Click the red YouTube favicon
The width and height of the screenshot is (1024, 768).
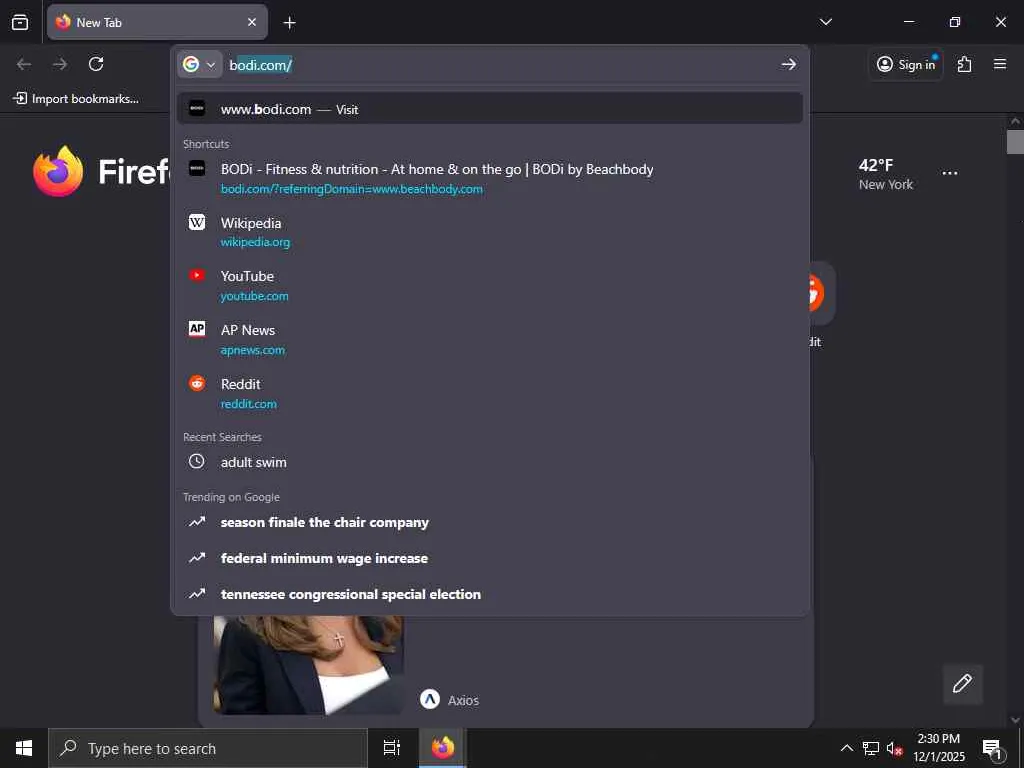click(x=197, y=275)
